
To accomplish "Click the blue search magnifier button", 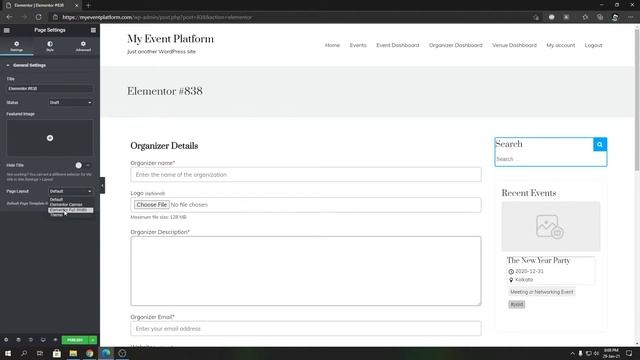I will 600,144.
